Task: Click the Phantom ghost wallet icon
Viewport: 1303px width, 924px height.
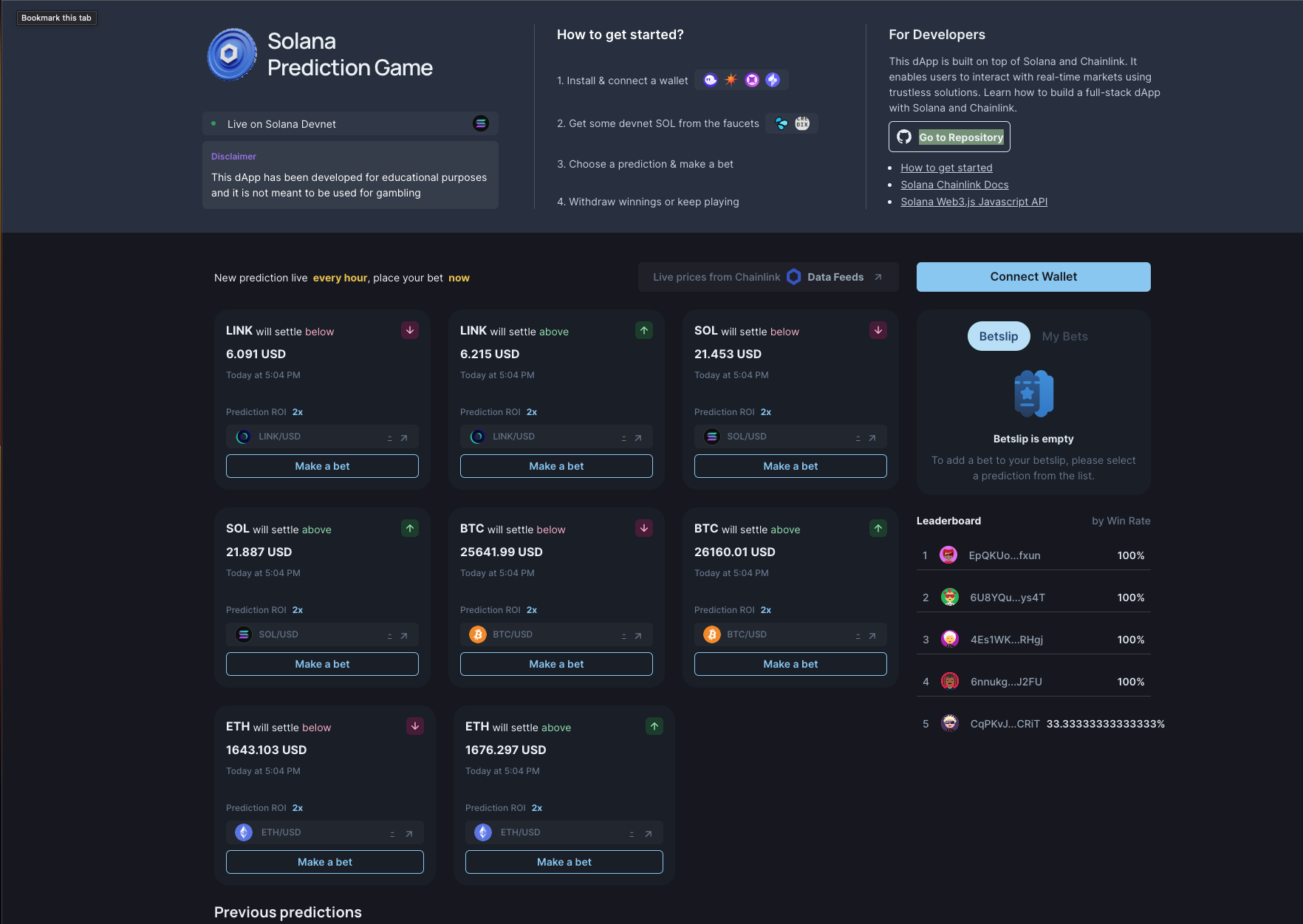Action: tap(710, 80)
